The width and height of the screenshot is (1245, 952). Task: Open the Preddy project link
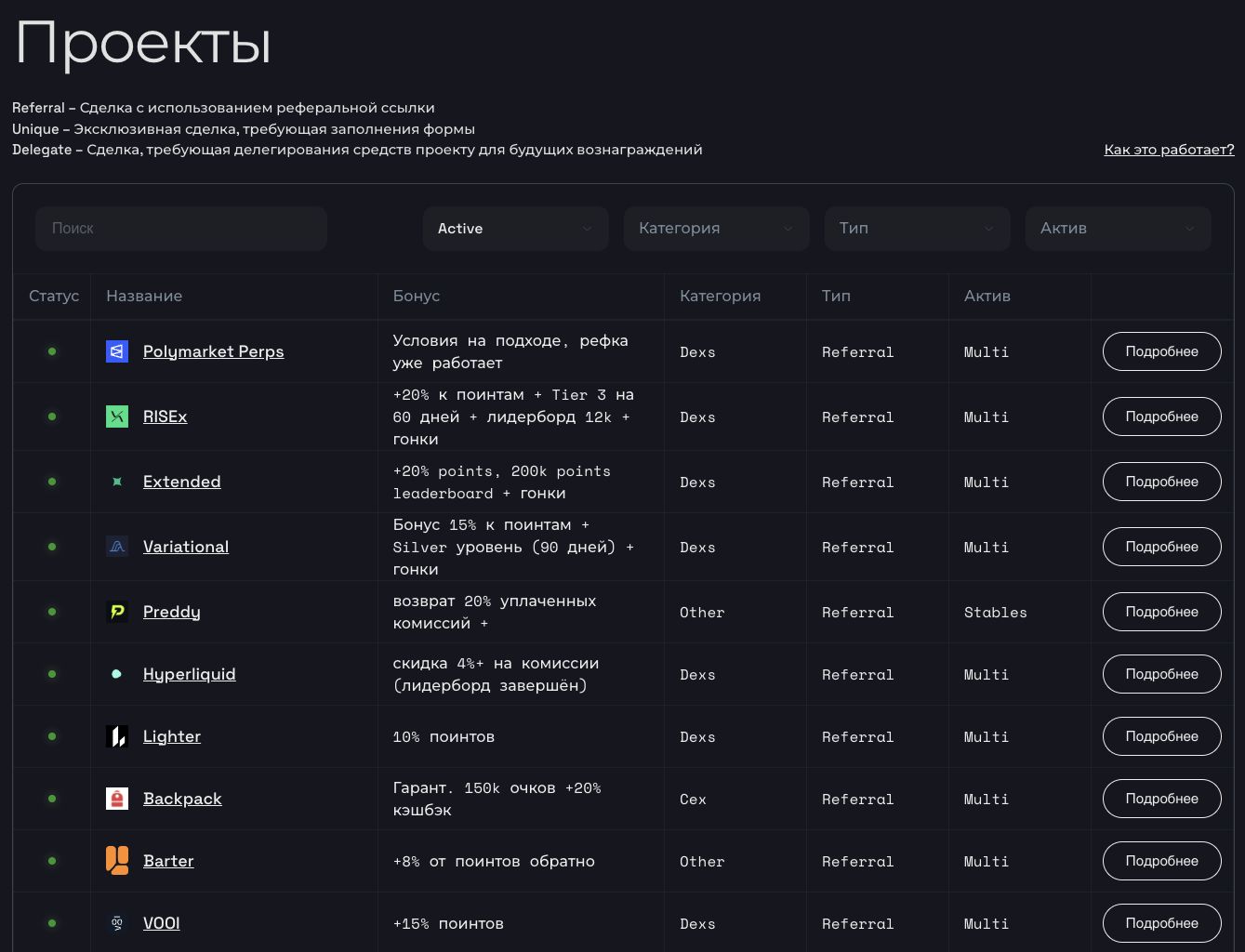[172, 612]
